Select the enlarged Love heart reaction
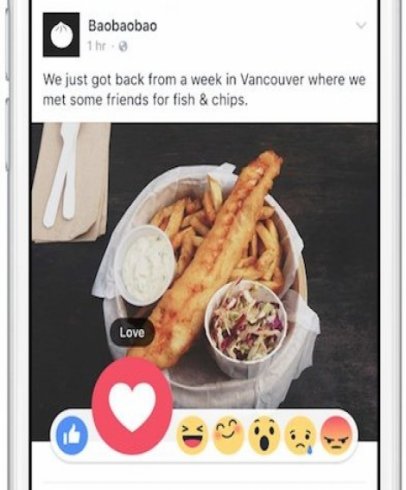This screenshot has height=490, width=406. [132, 406]
